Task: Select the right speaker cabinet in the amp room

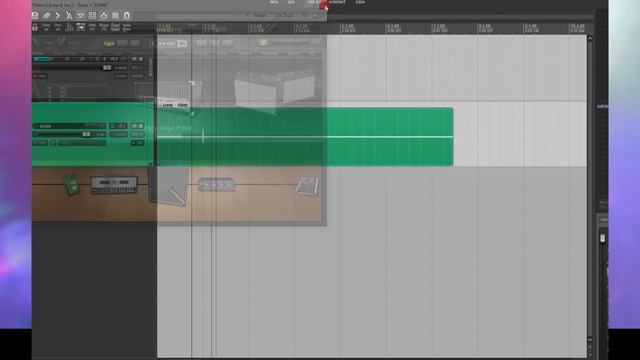Action: (x=300, y=88)
